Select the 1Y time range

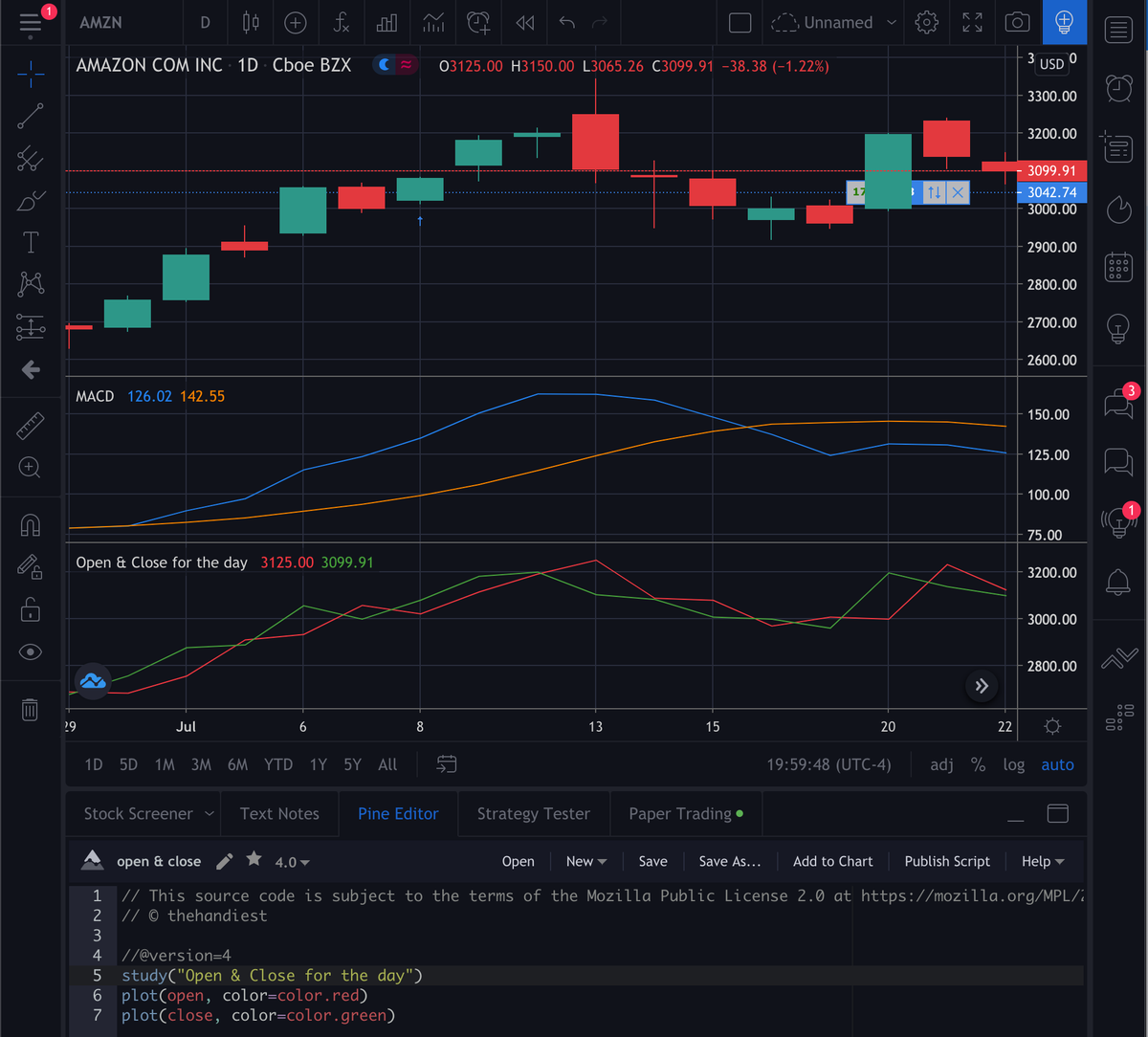319,764
